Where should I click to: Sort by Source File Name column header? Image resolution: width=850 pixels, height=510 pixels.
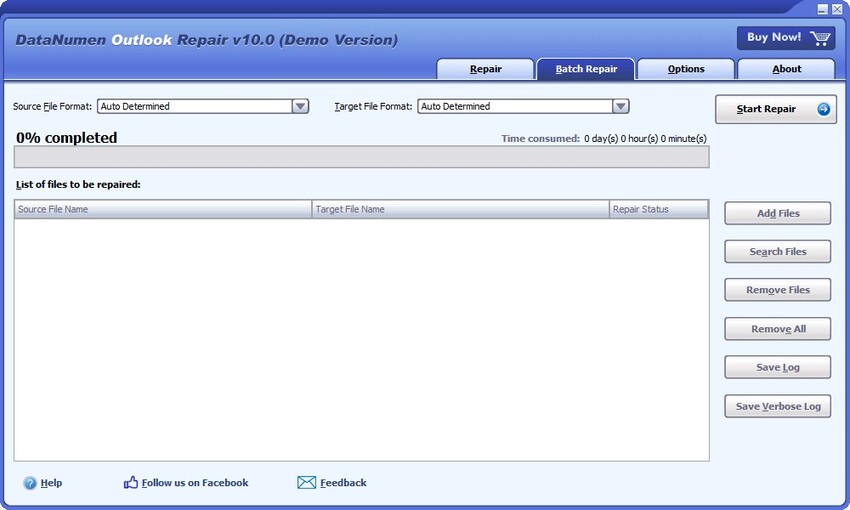tap(163, 209)
